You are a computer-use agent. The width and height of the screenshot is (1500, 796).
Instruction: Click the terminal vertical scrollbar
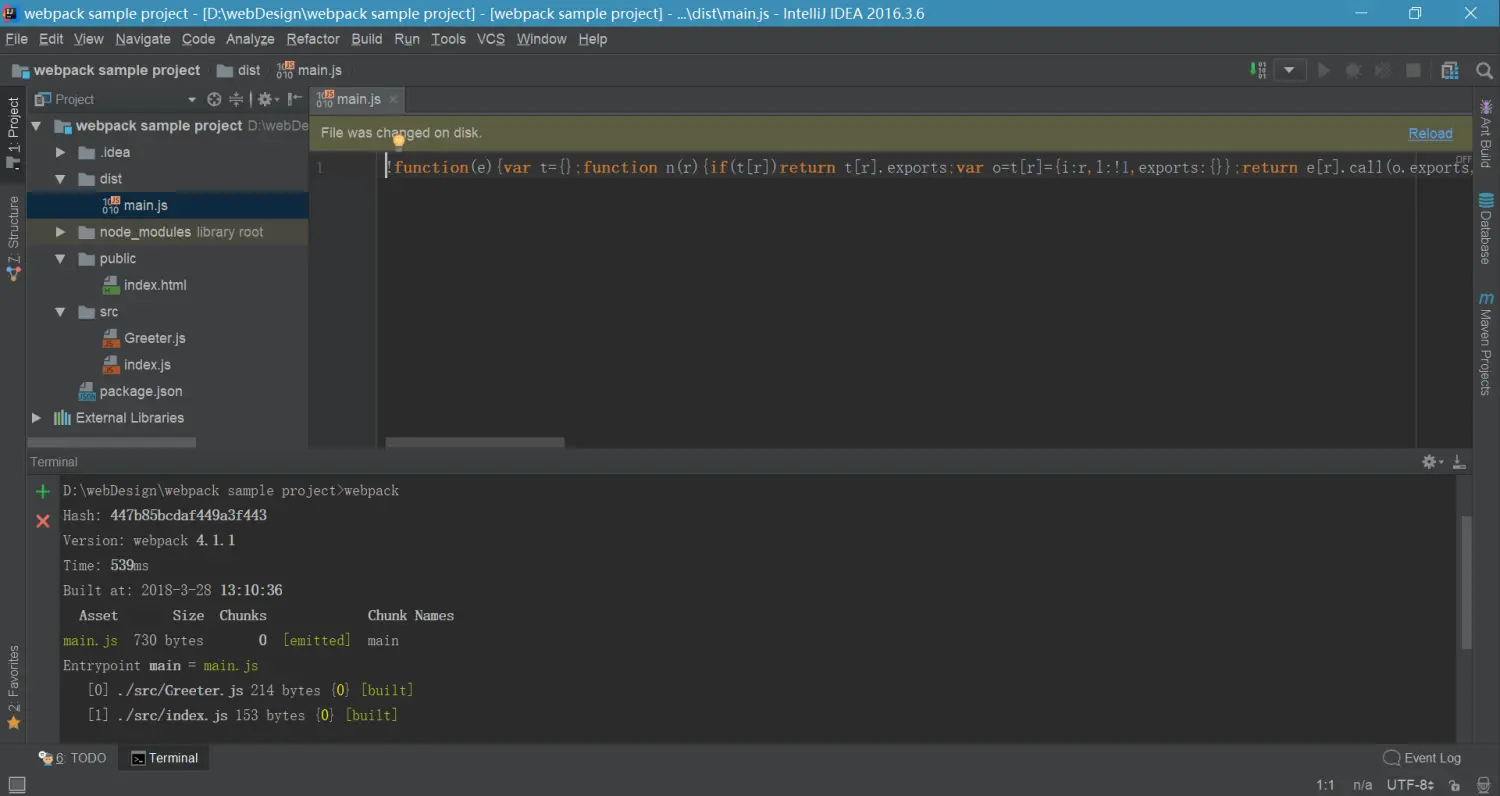click(x=1466, y=582)
